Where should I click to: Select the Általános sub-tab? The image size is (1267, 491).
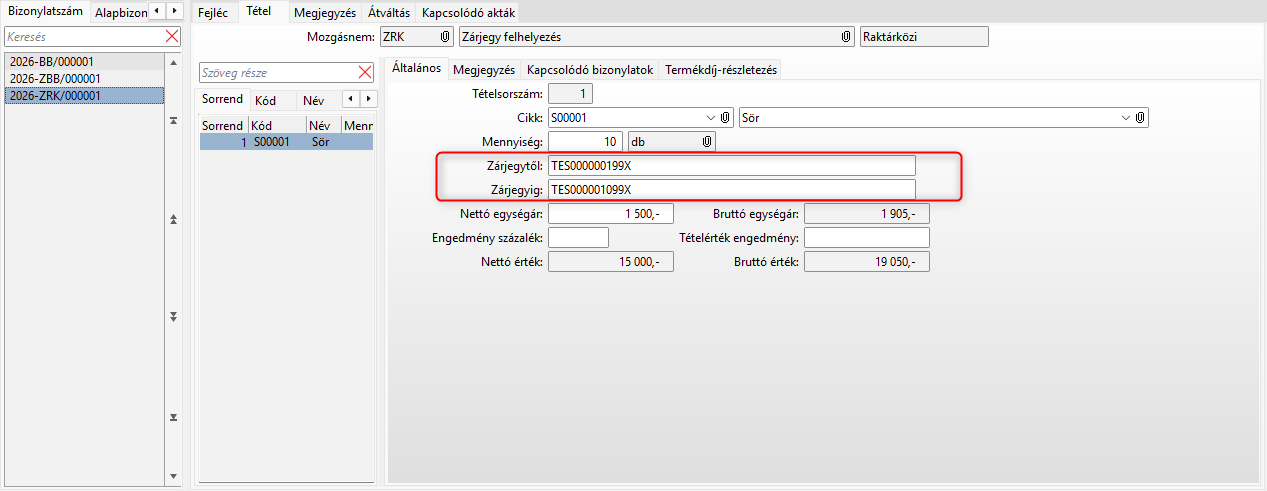(416, 69)
